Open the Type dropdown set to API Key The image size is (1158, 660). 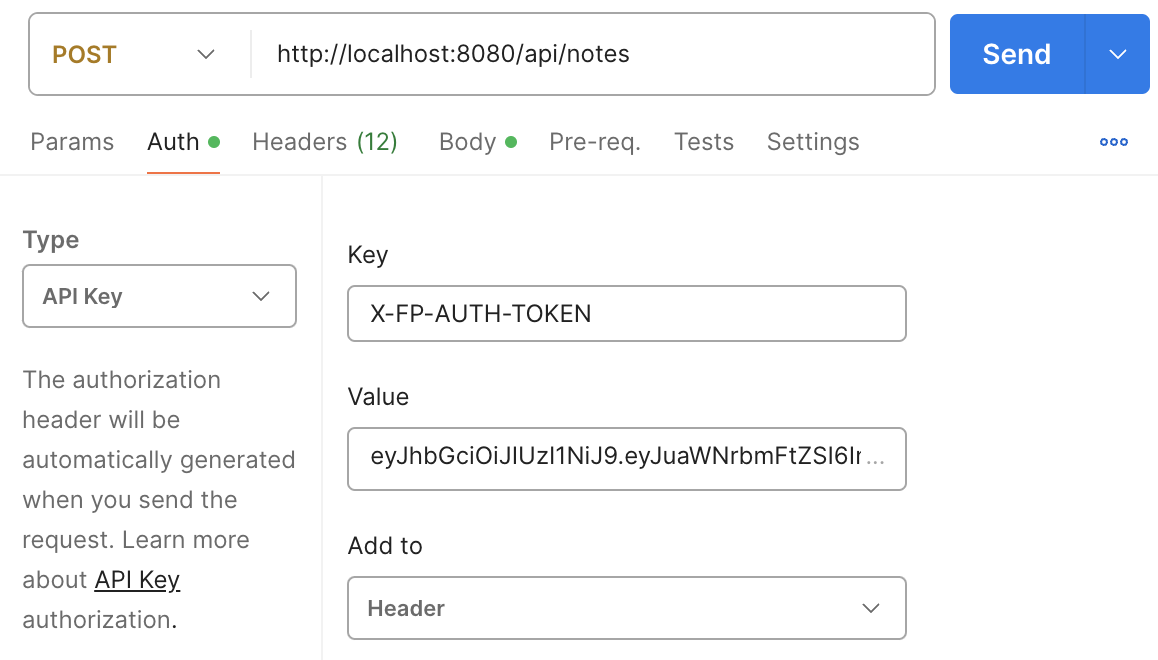159,296
